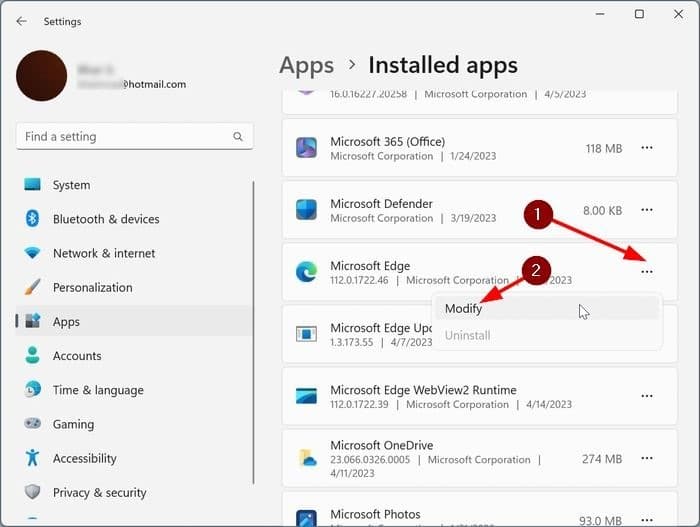Screen dimensions: 700x527
Task: Click the Edge WebView2 Runtime app icon
Action: coord(307,396)
